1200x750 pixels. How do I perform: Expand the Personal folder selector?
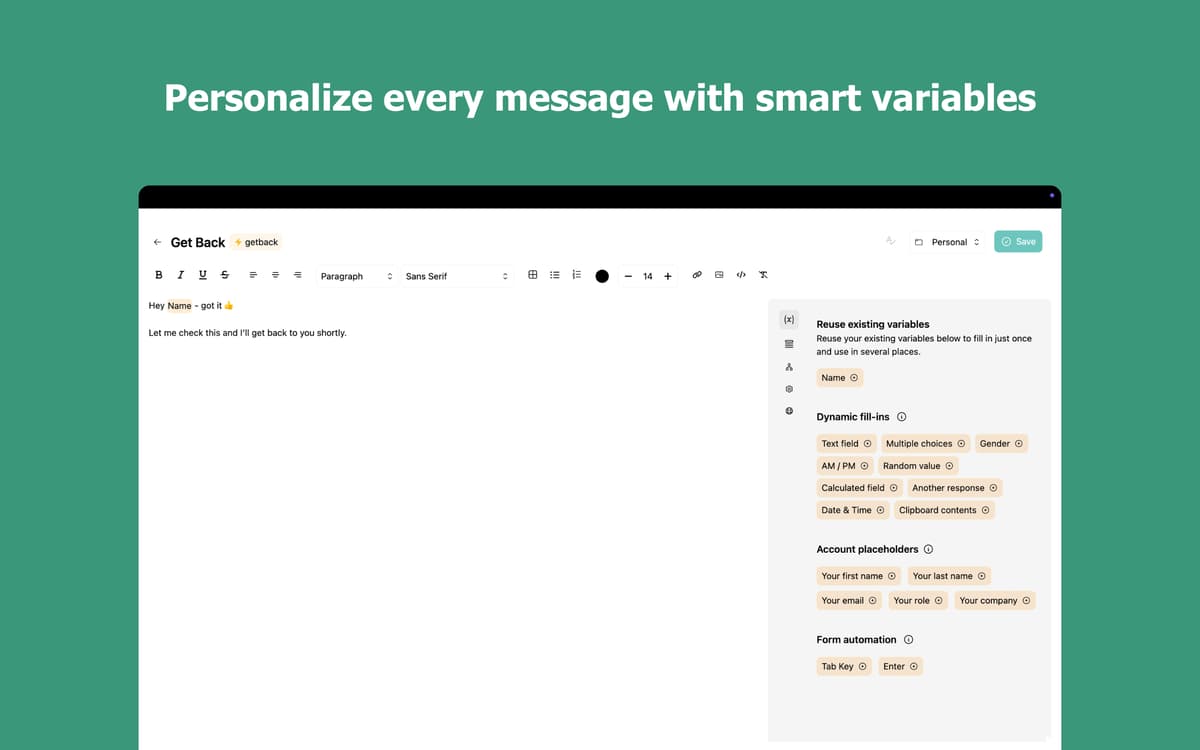point(947,242)
